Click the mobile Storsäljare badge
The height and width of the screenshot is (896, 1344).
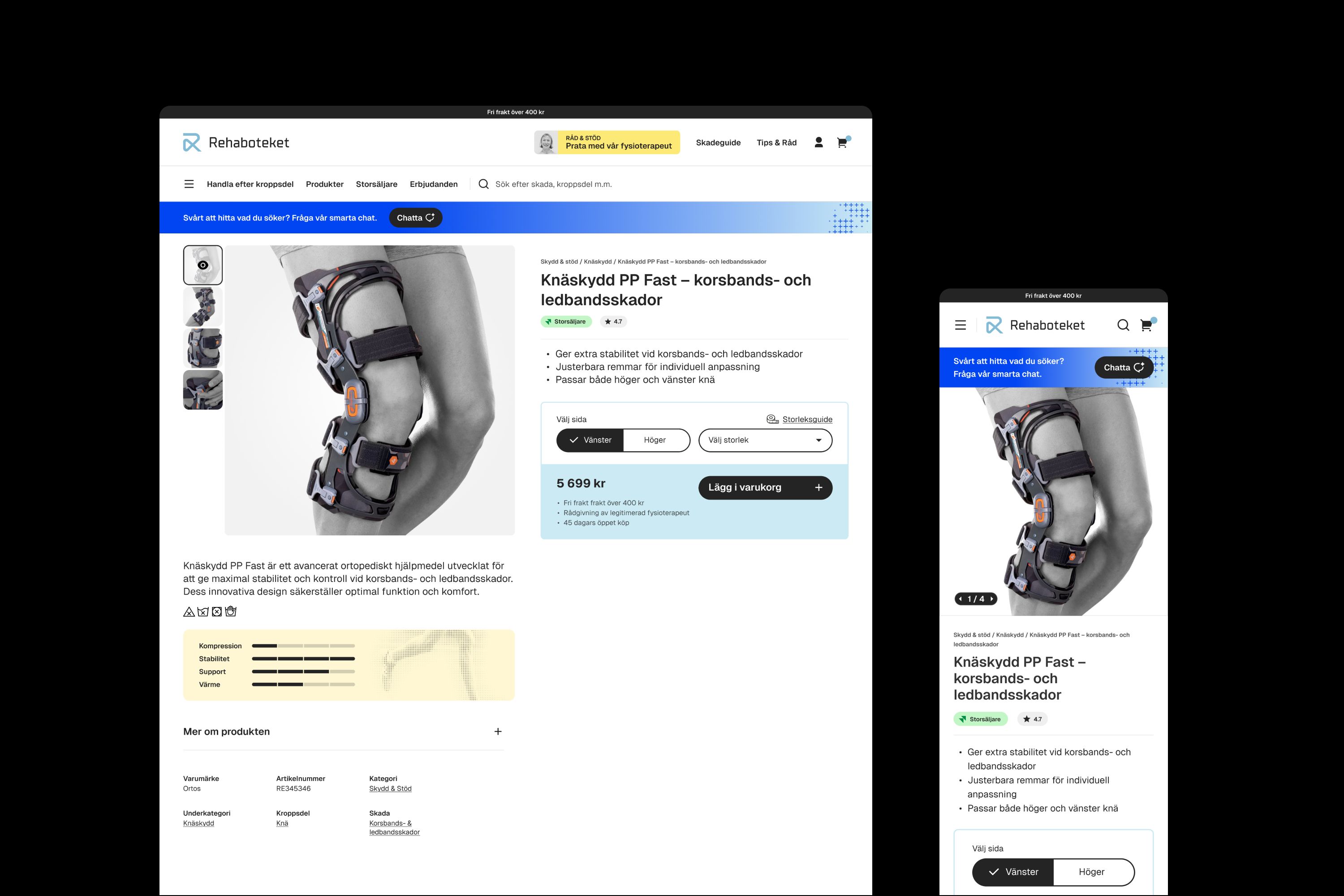pyautogui.click(x=981, y=719)
